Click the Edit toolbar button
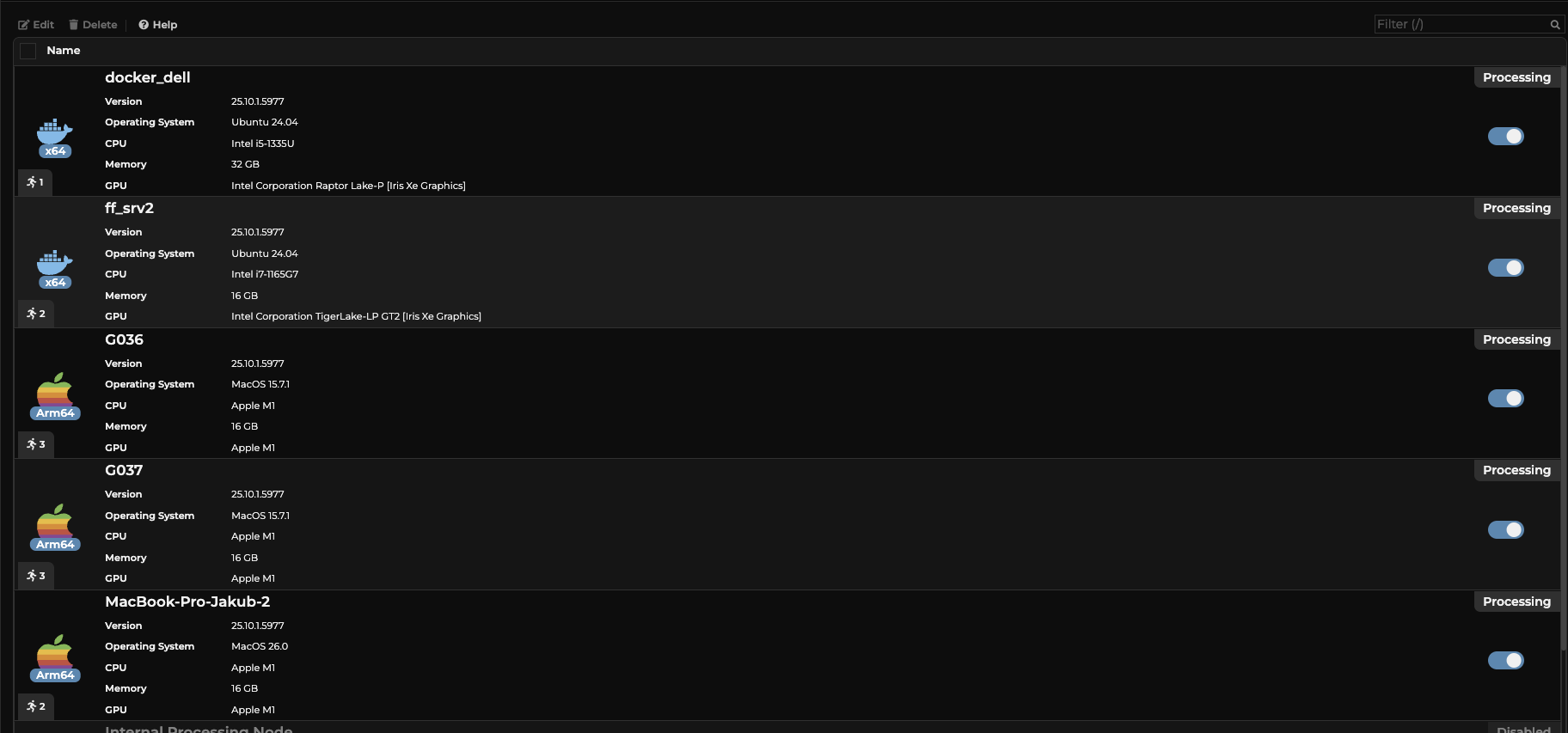Screen dimensions: 1568x733 coord(36,25)
